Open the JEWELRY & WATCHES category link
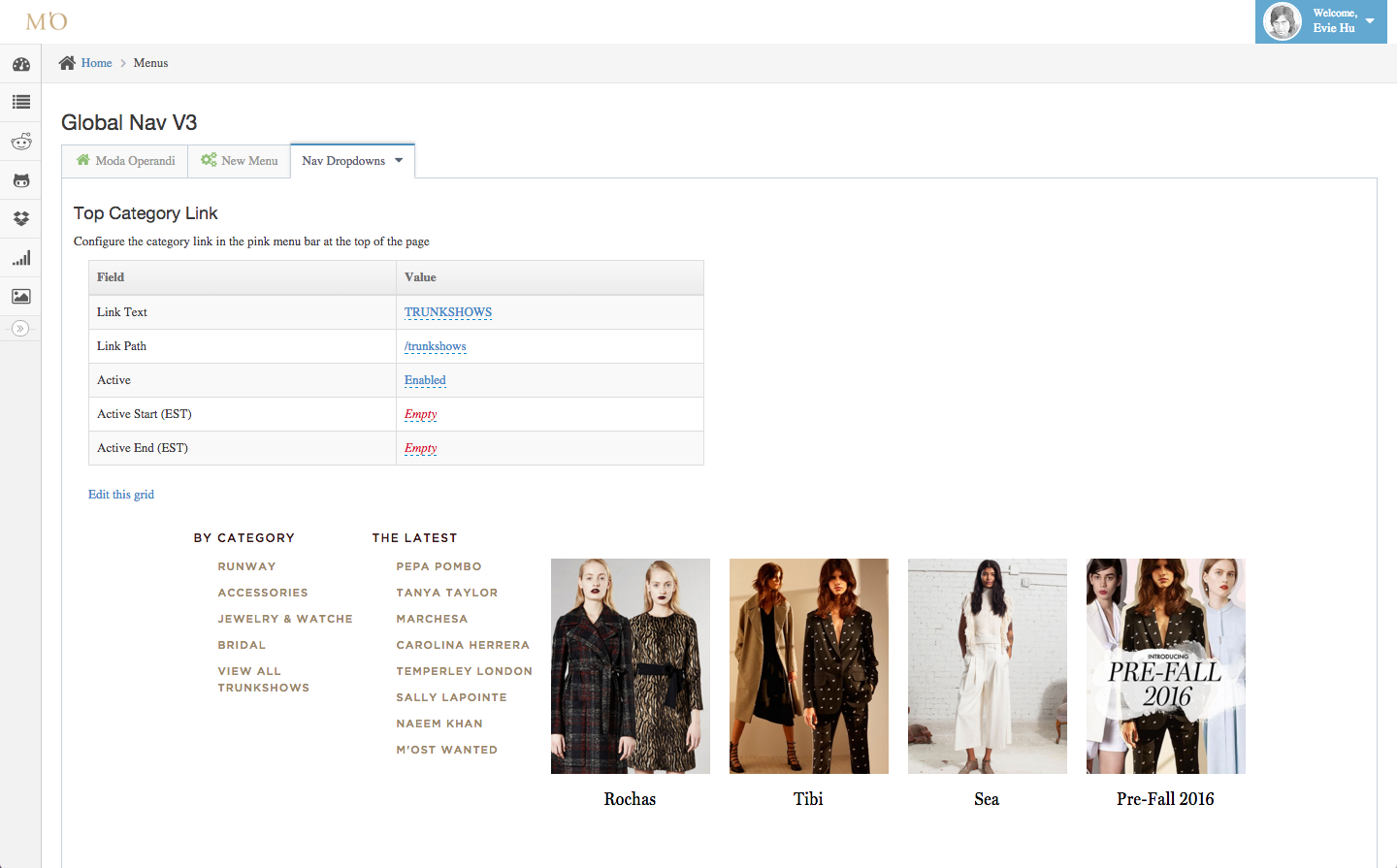 point(285,619)
